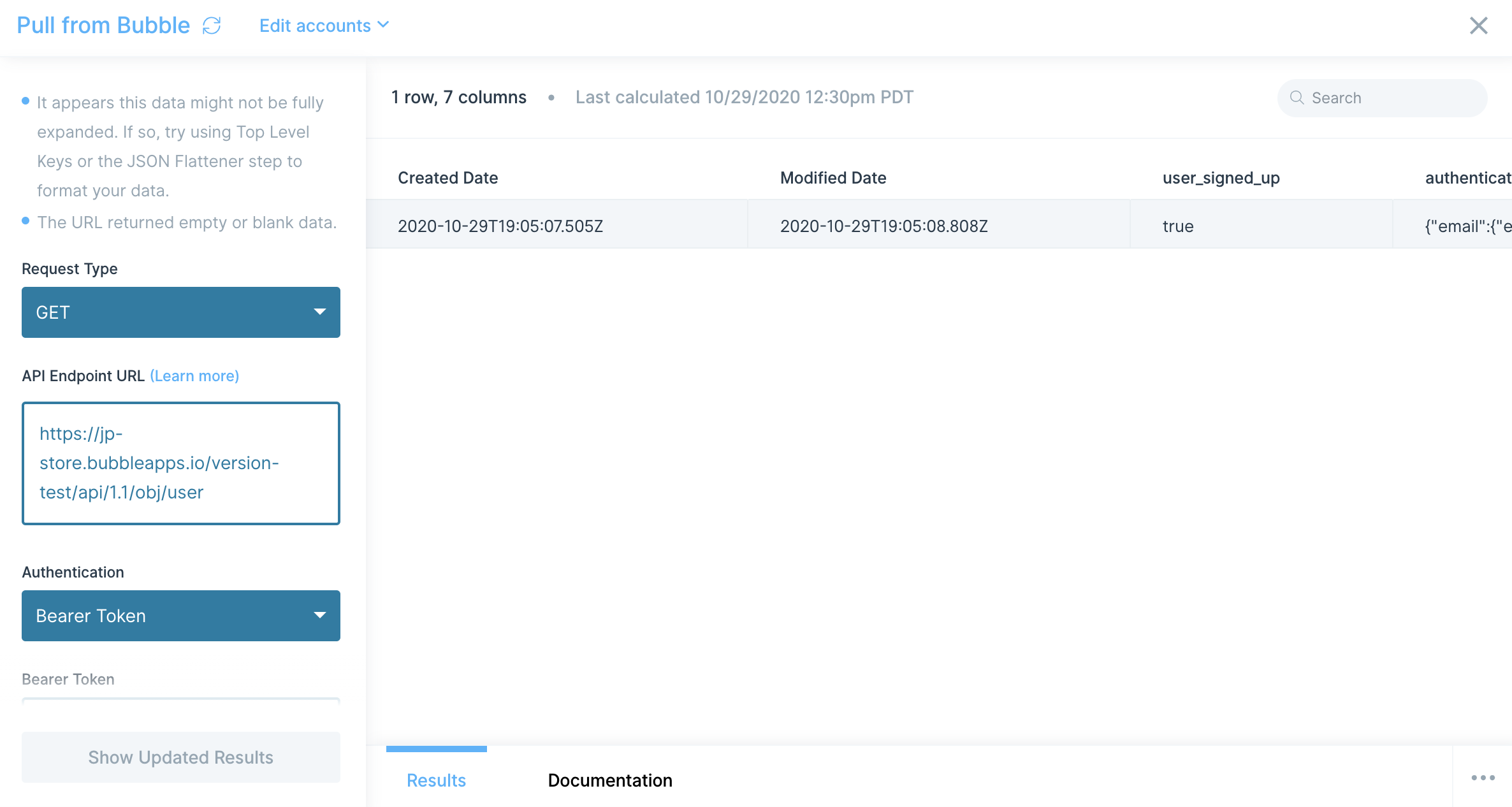The image size is (1512, 807).
Task: Expand the Edit accounts dropdown
Action: [x=324, y=25]
